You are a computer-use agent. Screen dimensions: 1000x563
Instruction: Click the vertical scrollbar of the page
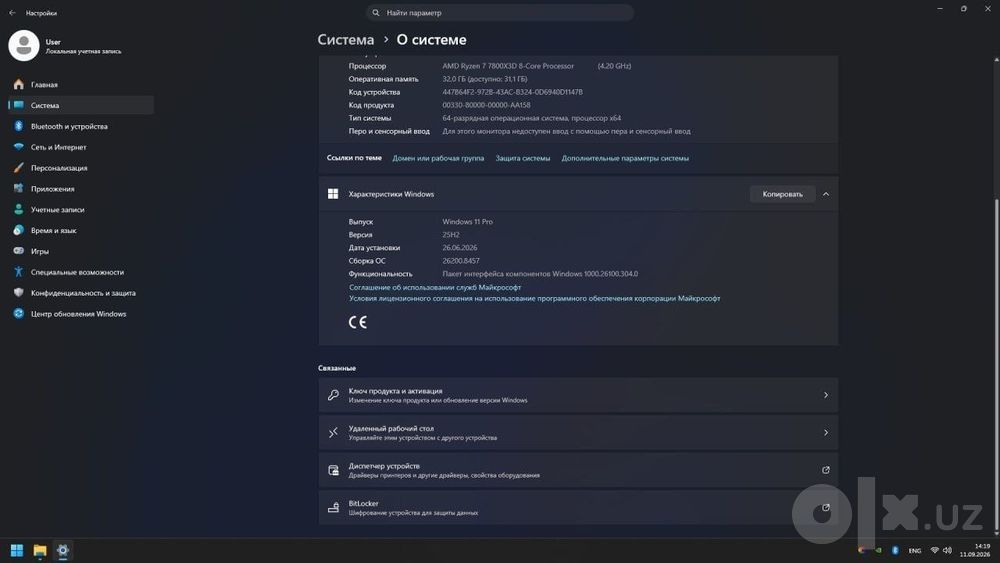coord(996,363)
